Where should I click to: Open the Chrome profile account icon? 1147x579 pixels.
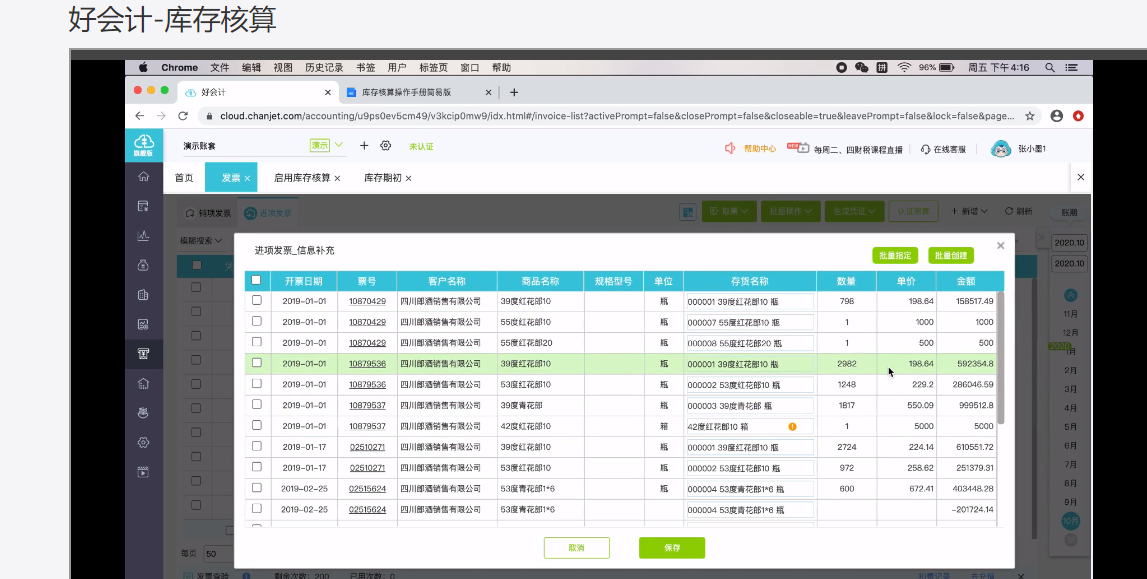(1056, 116)
